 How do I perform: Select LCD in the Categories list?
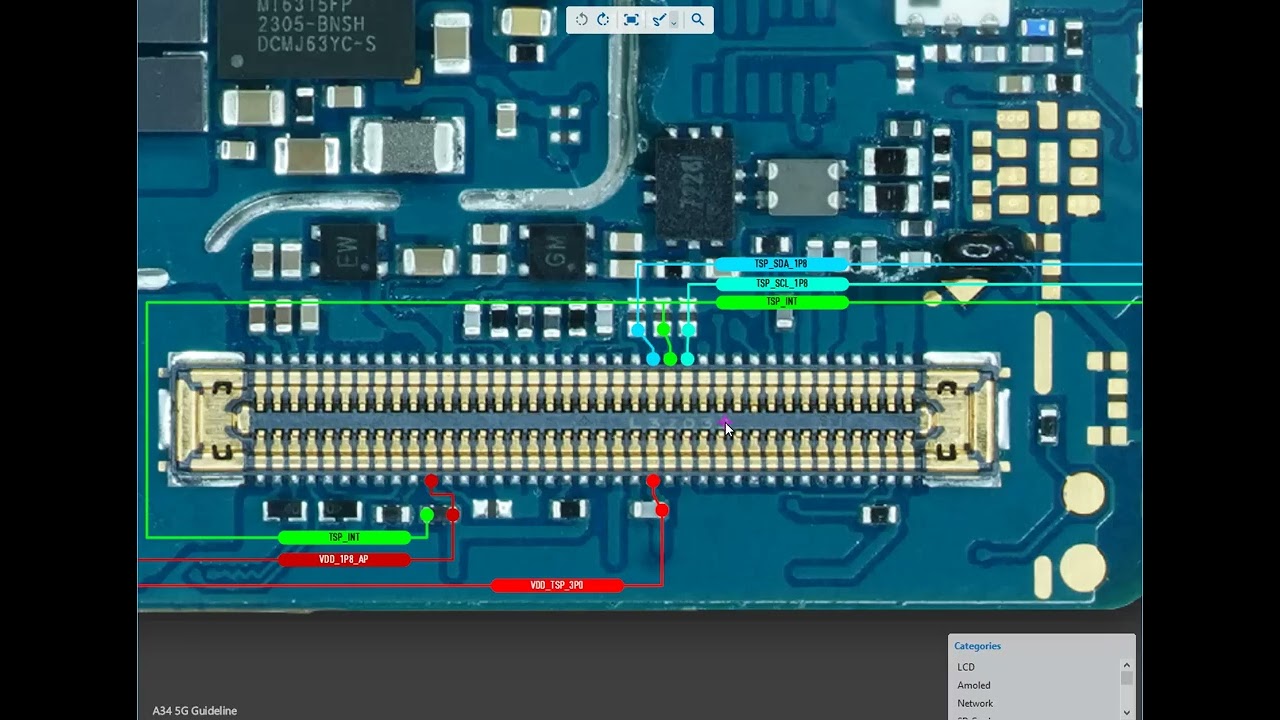coord(965,667)
